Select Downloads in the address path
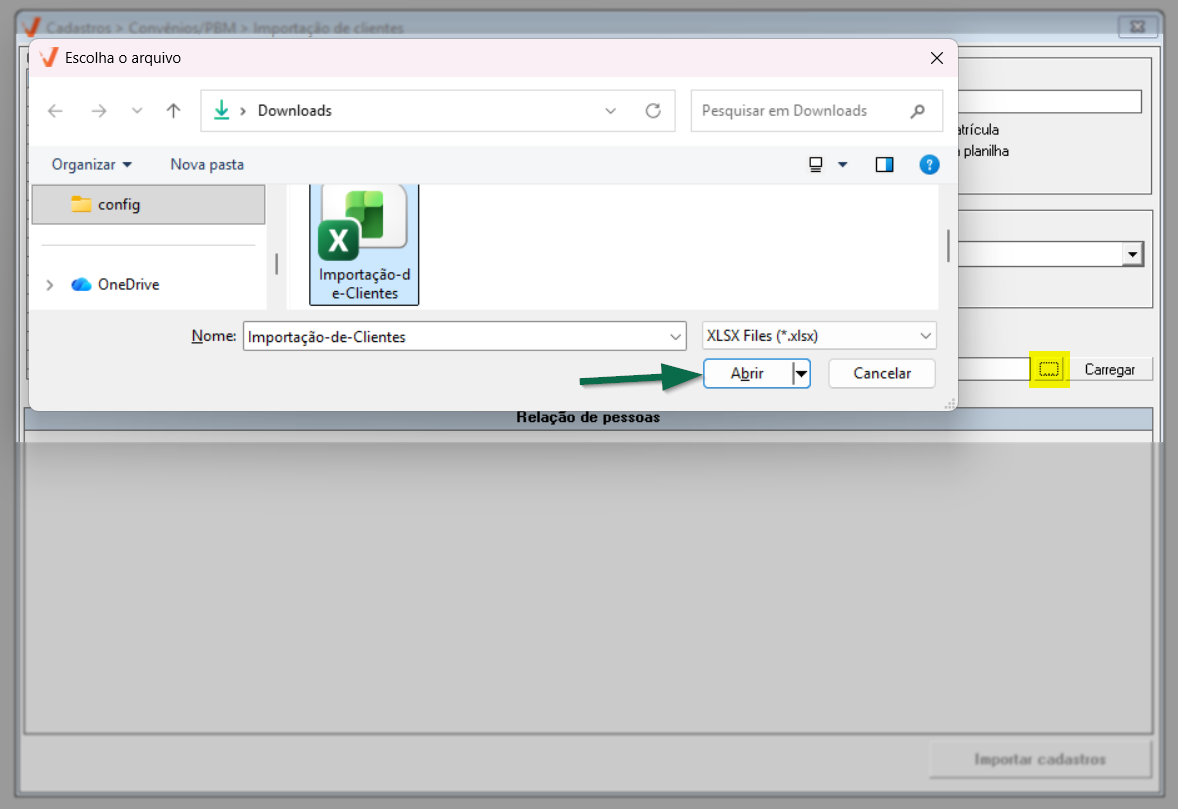 (294, 110)
